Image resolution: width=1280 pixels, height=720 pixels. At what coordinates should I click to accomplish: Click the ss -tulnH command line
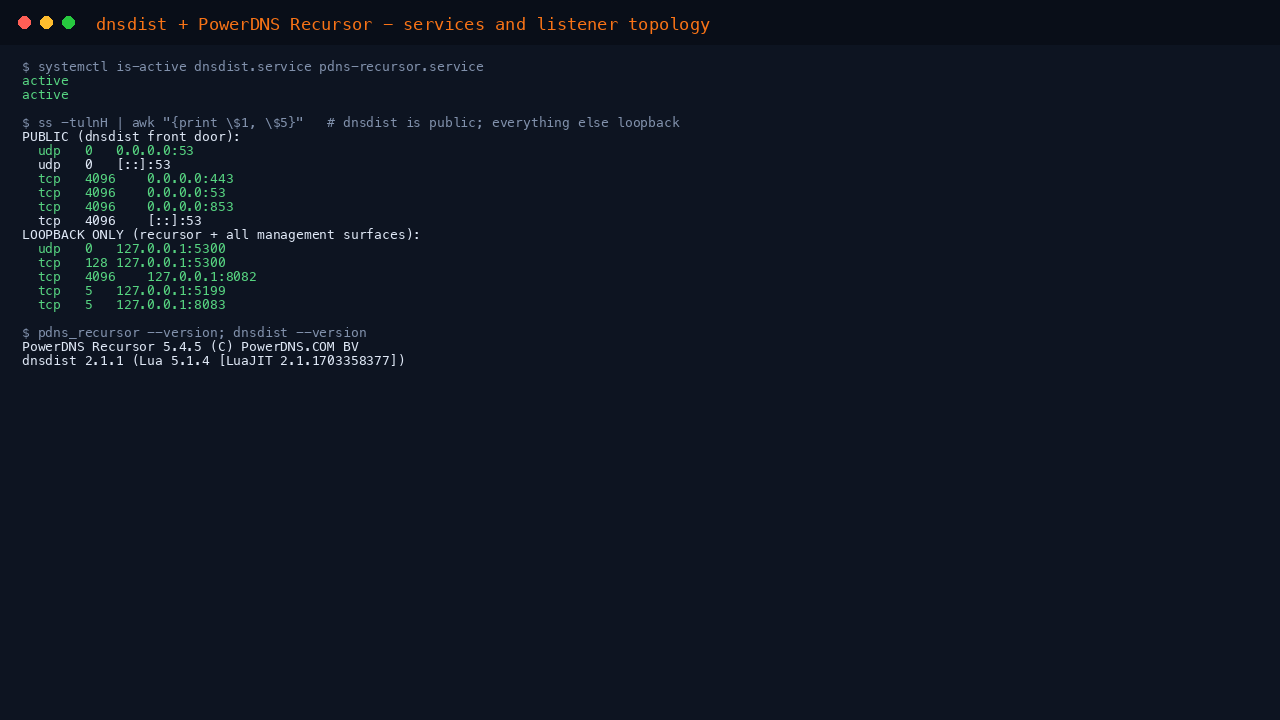click(351, 123)
